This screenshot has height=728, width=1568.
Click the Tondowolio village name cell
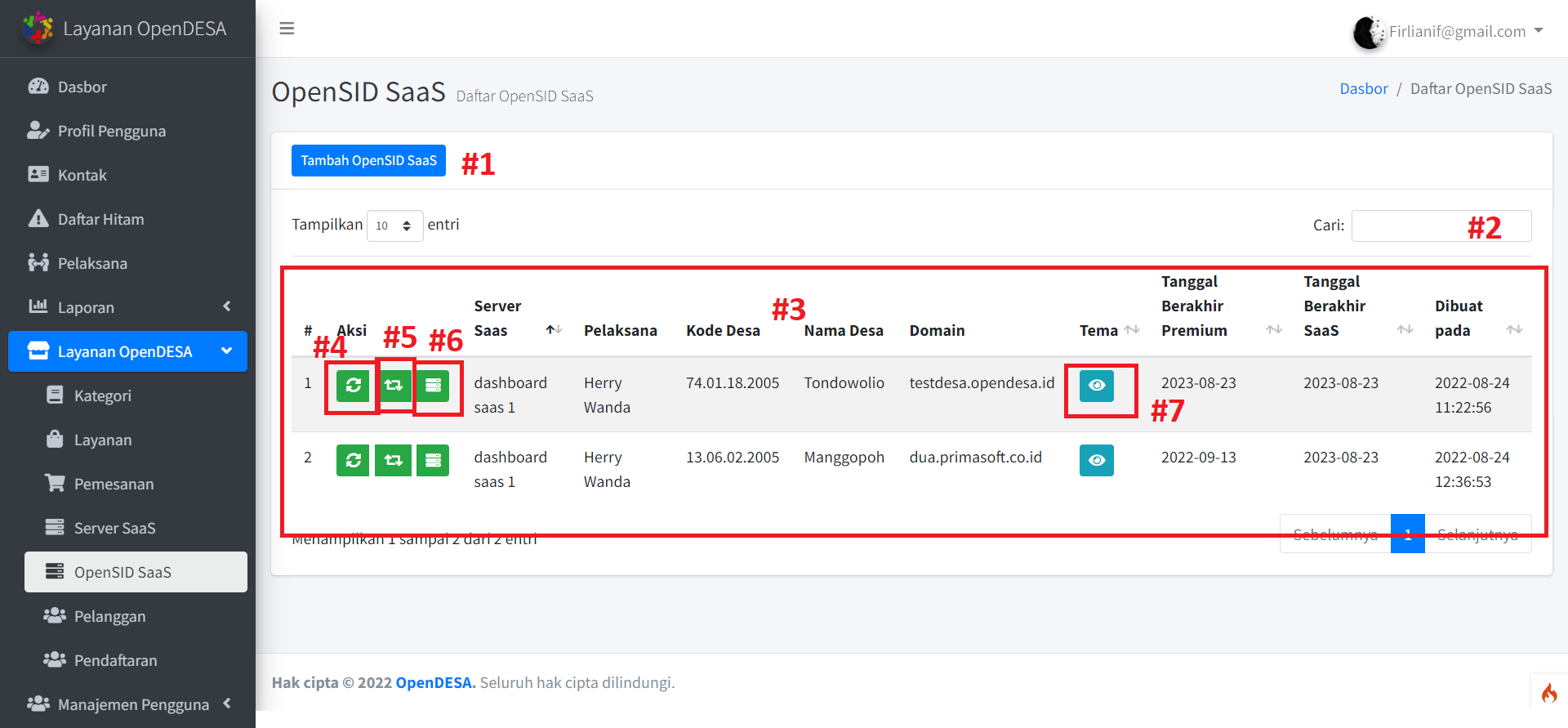(x=844, y=382)
